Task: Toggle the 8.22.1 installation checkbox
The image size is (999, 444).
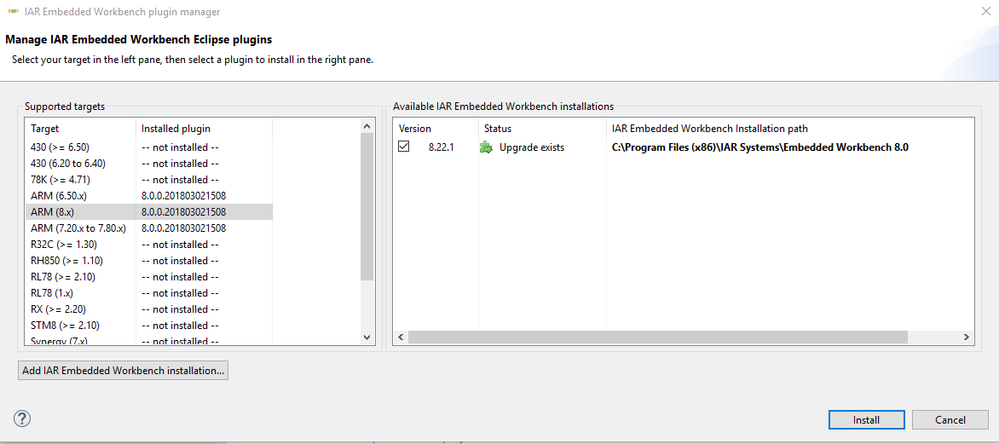Action: (x=403, y=147)
